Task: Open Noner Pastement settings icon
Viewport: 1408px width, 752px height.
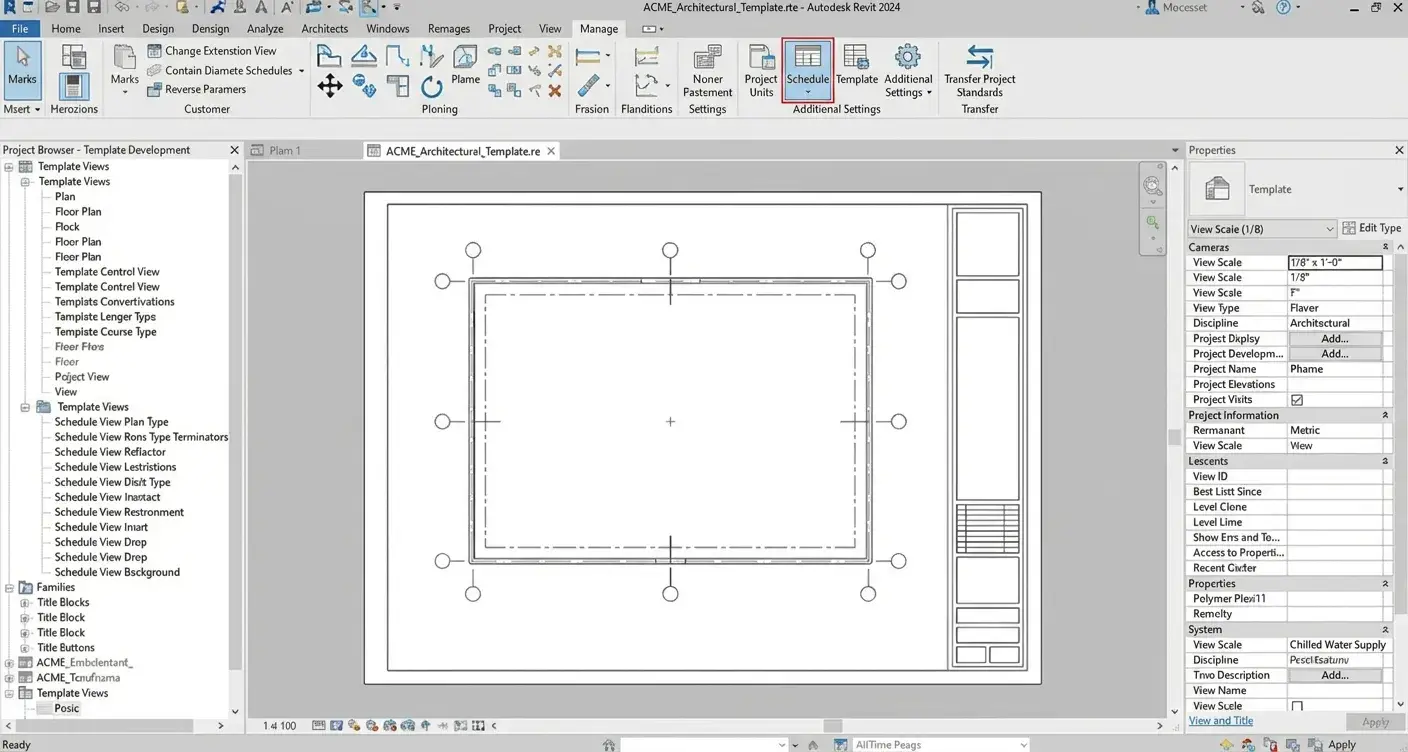Action: click(708, 57)
